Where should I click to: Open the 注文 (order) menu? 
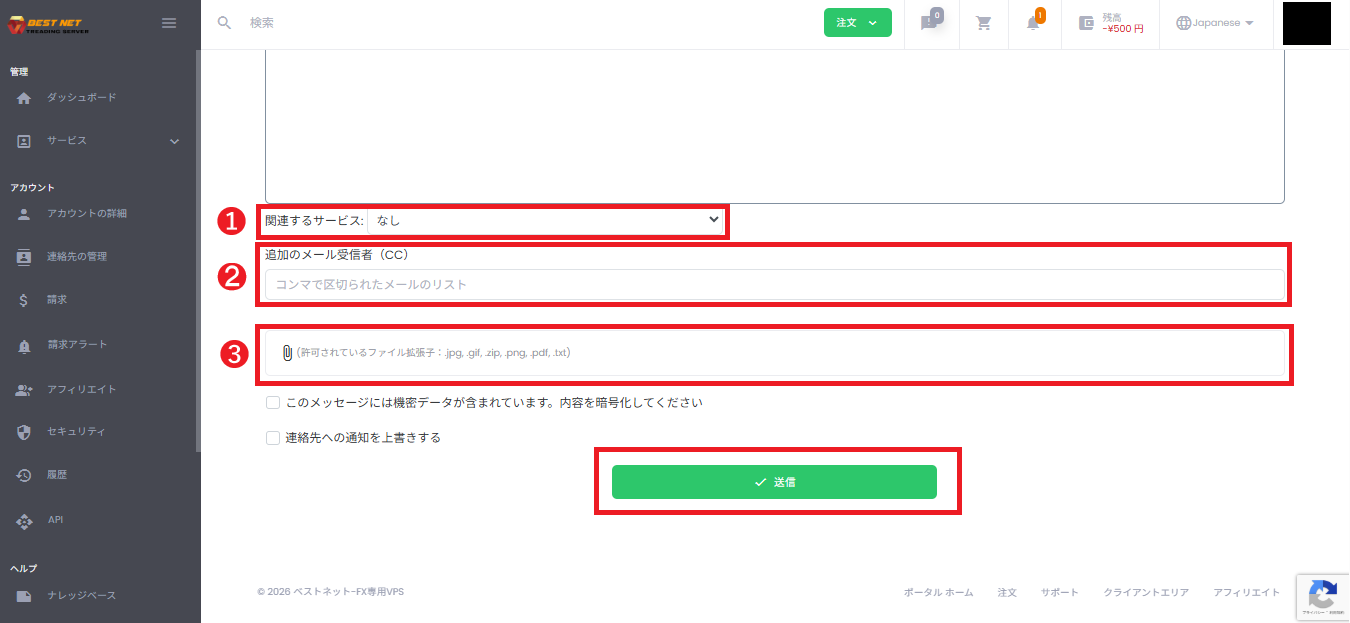click(857, 22)
